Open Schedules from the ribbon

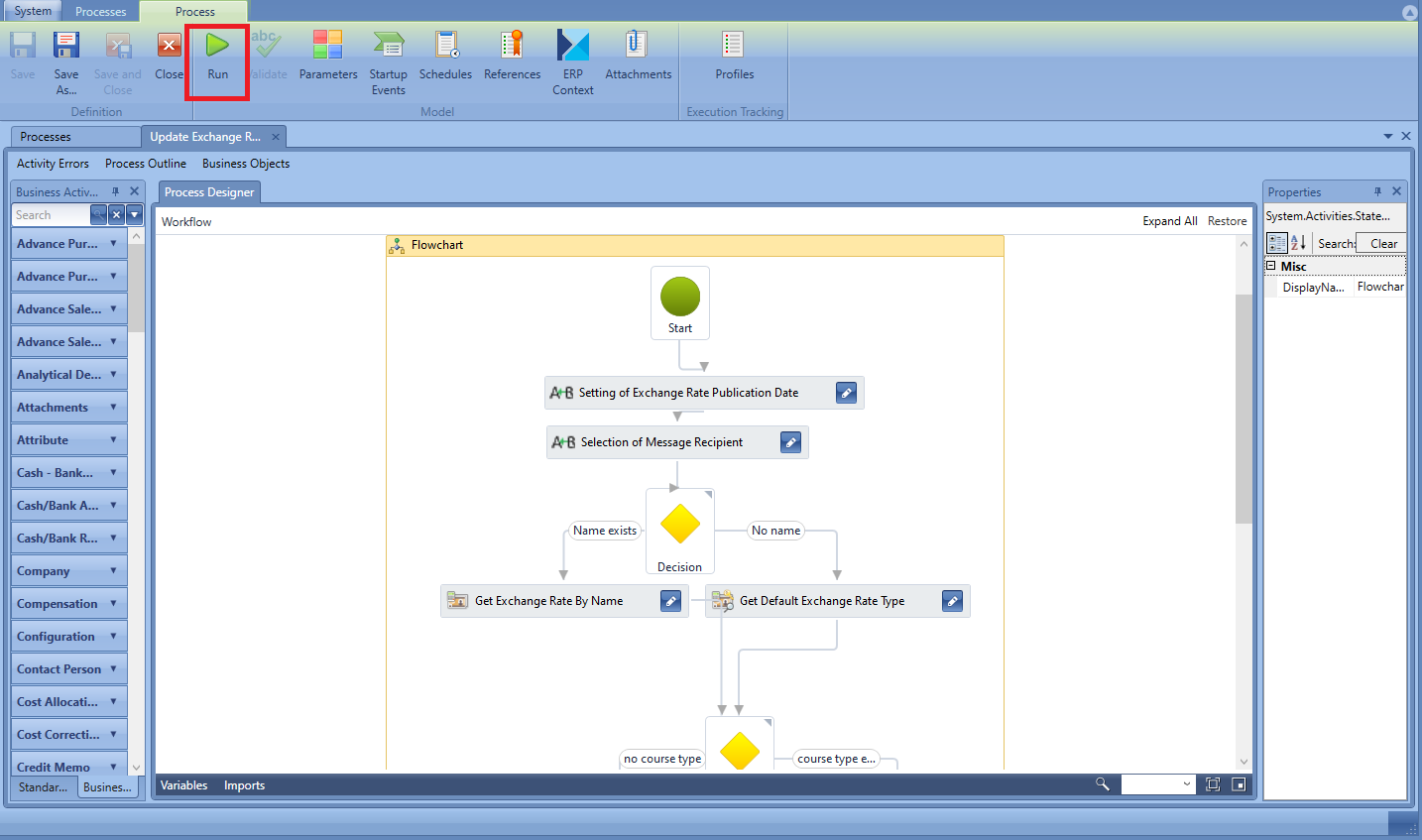(446, 46)
